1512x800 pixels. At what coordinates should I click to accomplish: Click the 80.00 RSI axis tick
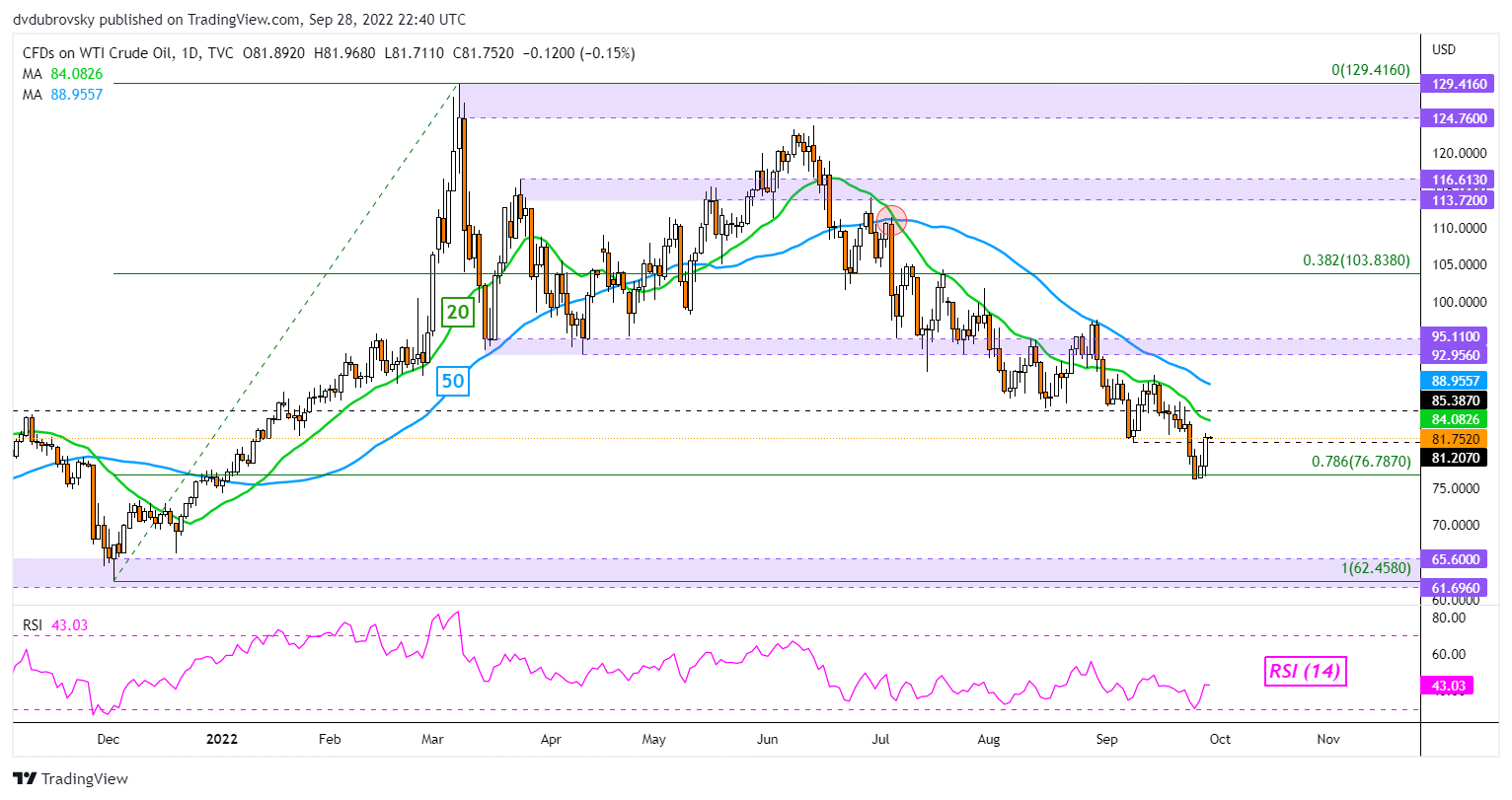(1447, 618)
